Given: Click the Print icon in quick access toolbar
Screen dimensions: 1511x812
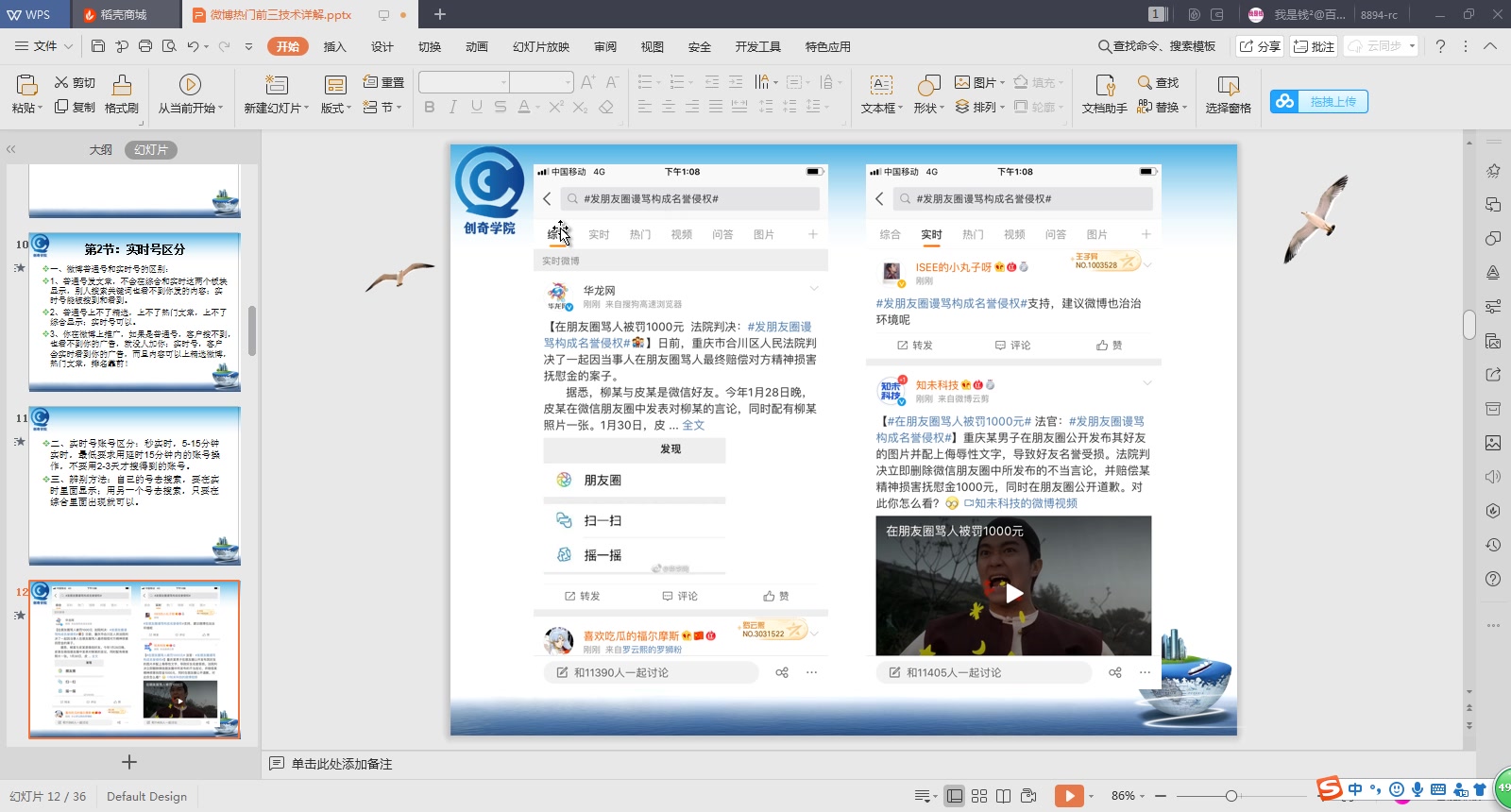Looking at the screenshot, I should [x=145, y=45].
